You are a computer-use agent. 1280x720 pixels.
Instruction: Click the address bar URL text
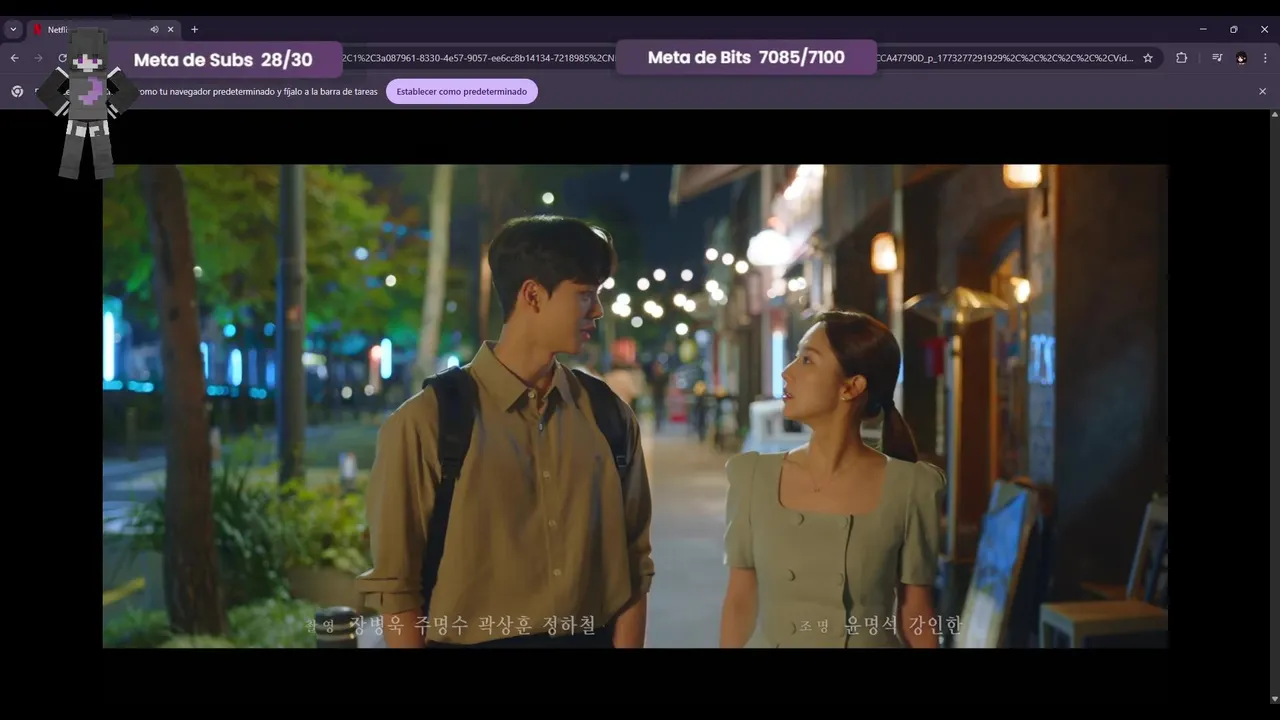(x=738, y=58)
